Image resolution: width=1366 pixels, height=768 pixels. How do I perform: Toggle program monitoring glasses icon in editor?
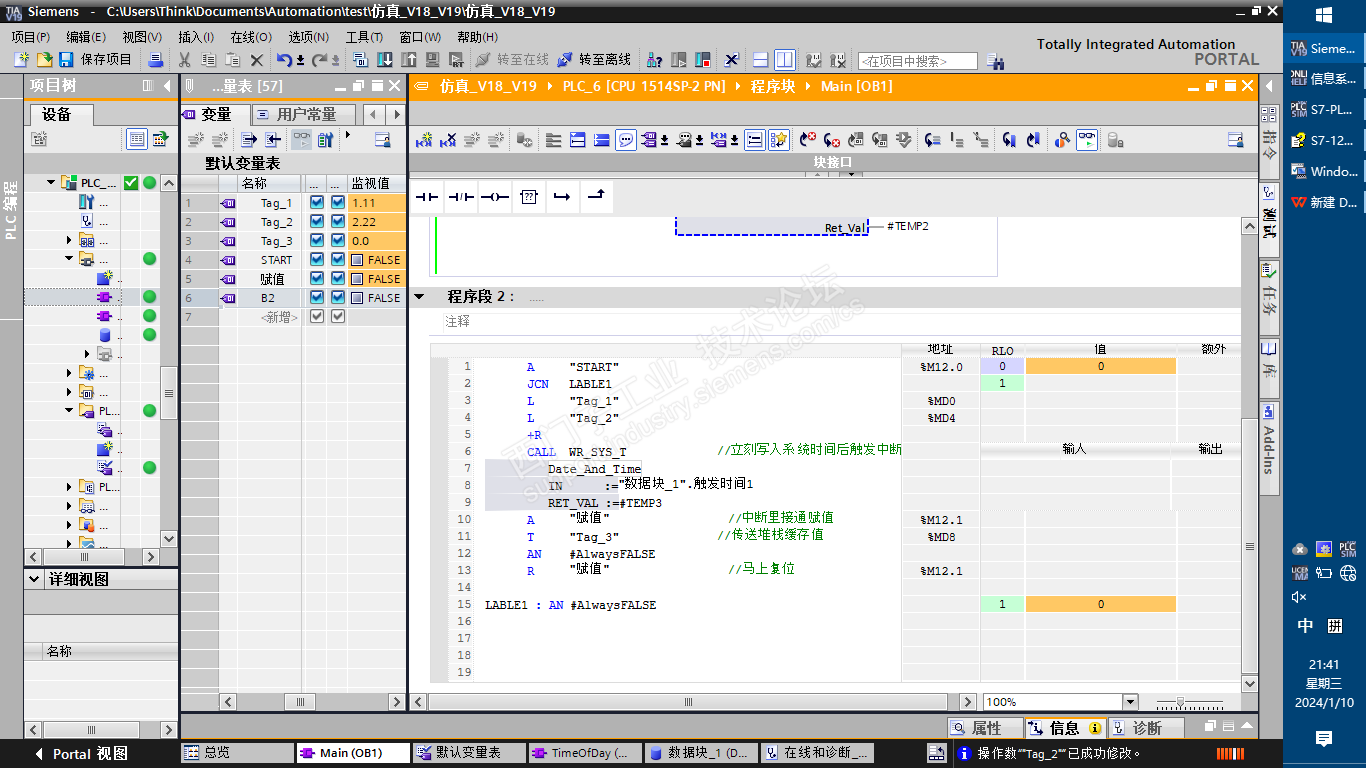pyautogui.click(x=1087, y=140)
